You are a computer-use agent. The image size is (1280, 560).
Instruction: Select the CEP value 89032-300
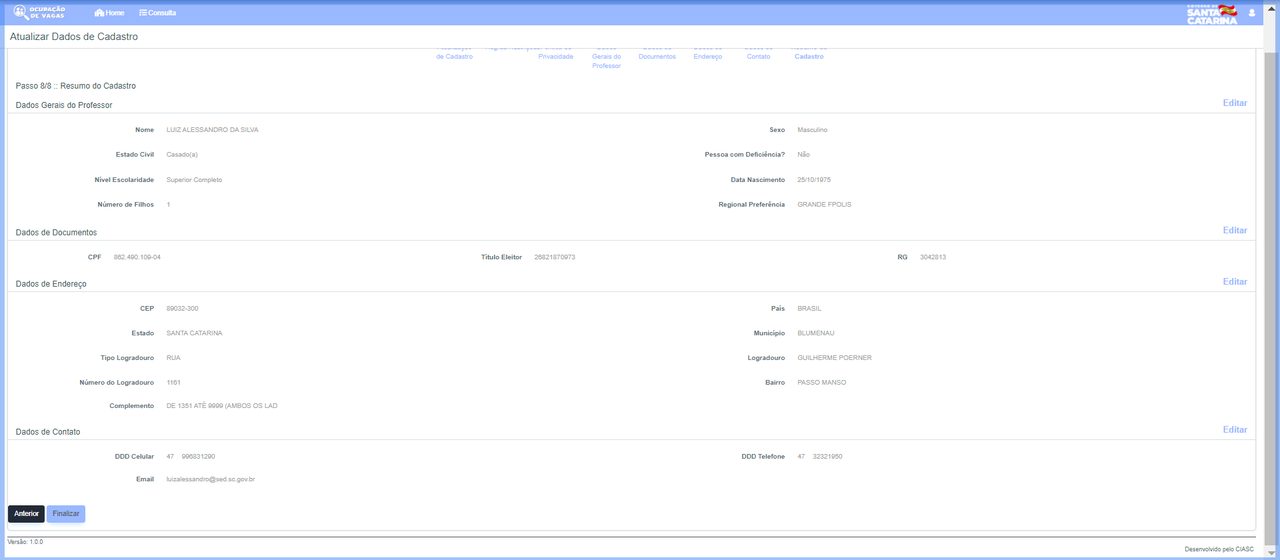pos(182,308)
